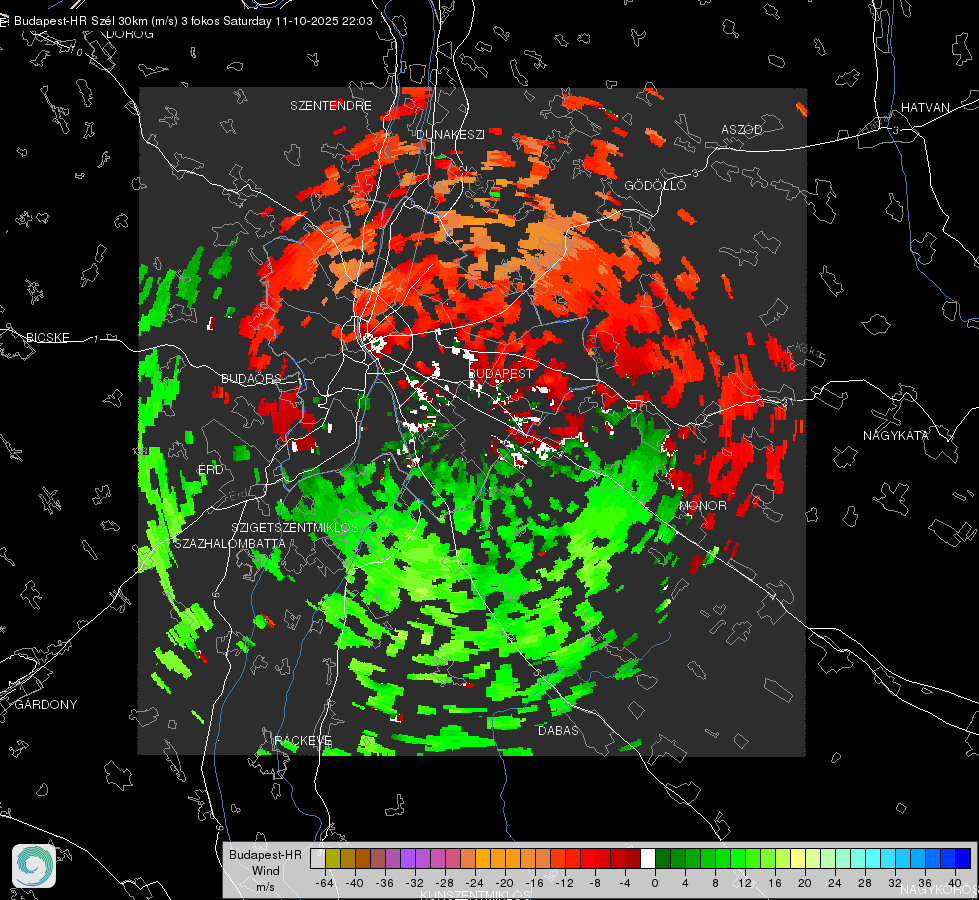Click the -16 value on the legend scale
The image size is (979, 900).
[x=534, y=883]
